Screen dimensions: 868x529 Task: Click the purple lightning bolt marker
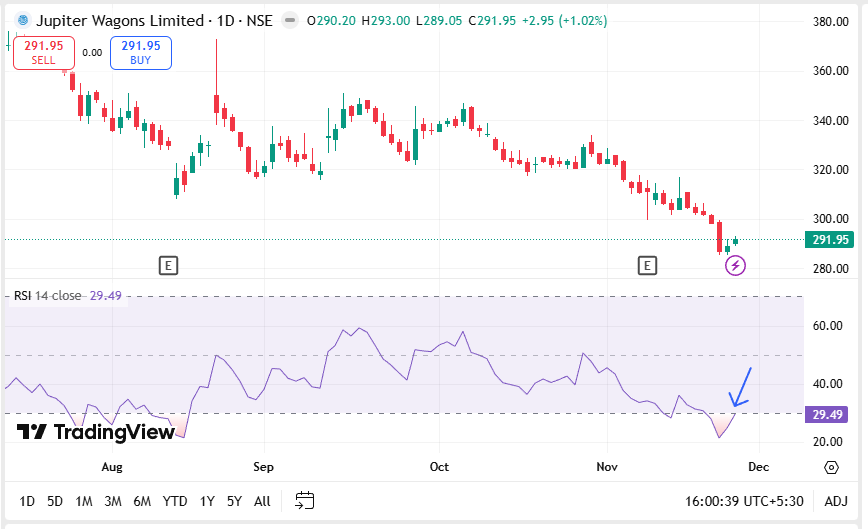[x=736, y=265]
